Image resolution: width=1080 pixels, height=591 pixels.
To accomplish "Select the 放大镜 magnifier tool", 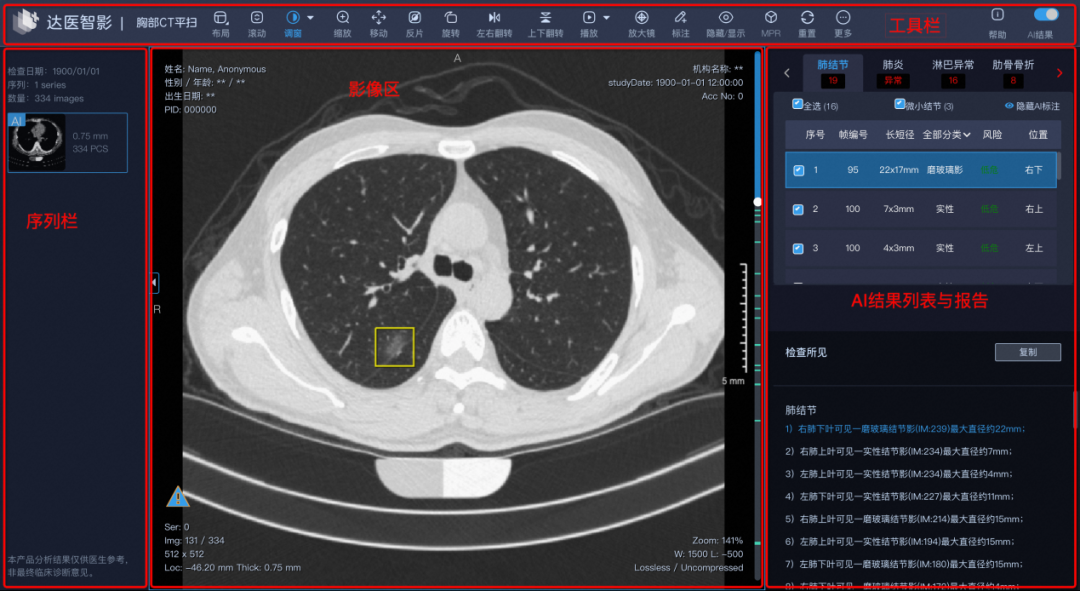I will tap(641, 18).
